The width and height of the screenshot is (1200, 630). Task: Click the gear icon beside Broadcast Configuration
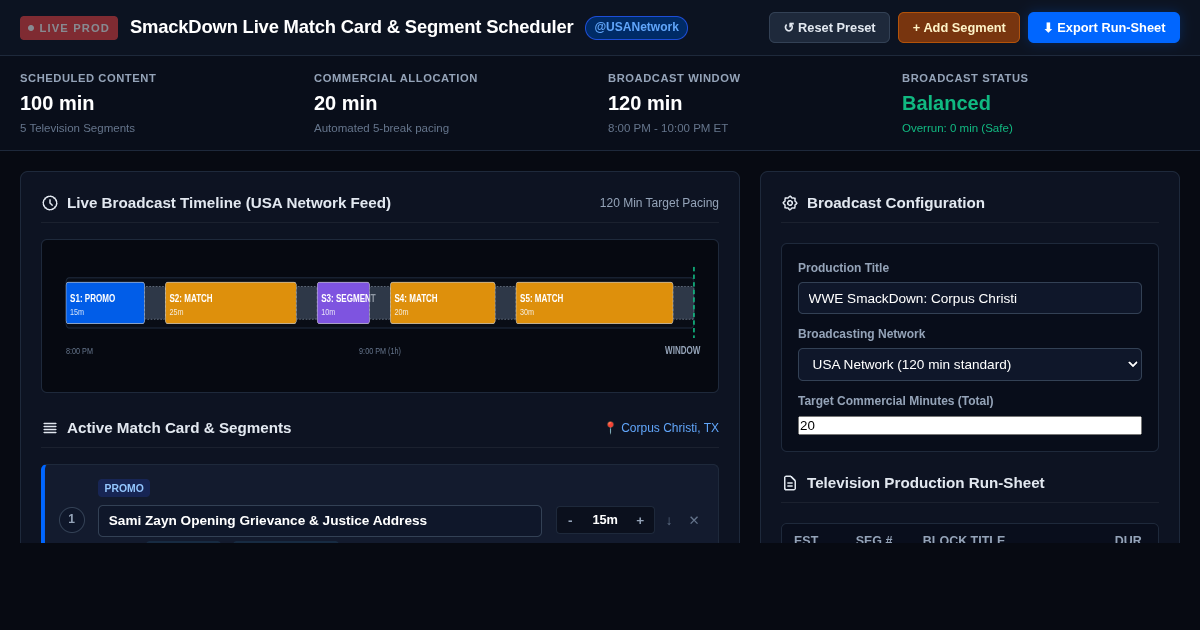pyautogui.click(x=790, y=203)
